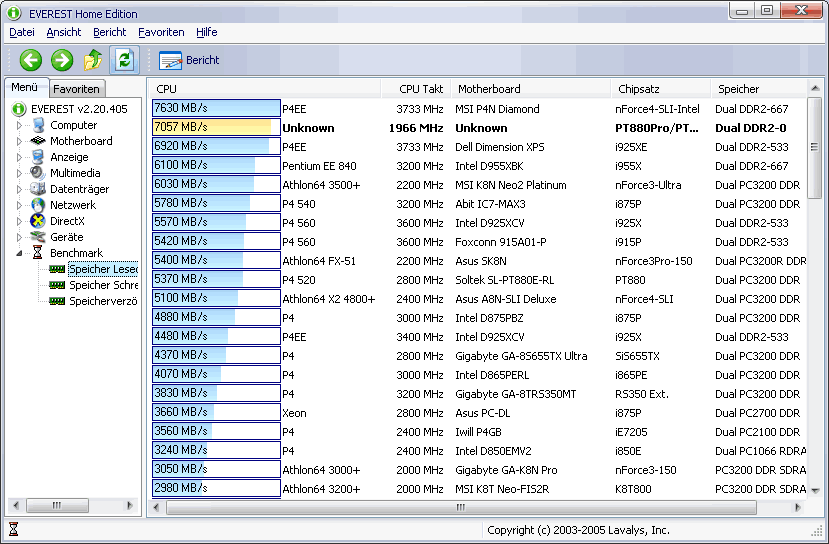The image size is (829, 544).
Task: Sort by the Chipsatz column header
Action: (x=661, y=89)
